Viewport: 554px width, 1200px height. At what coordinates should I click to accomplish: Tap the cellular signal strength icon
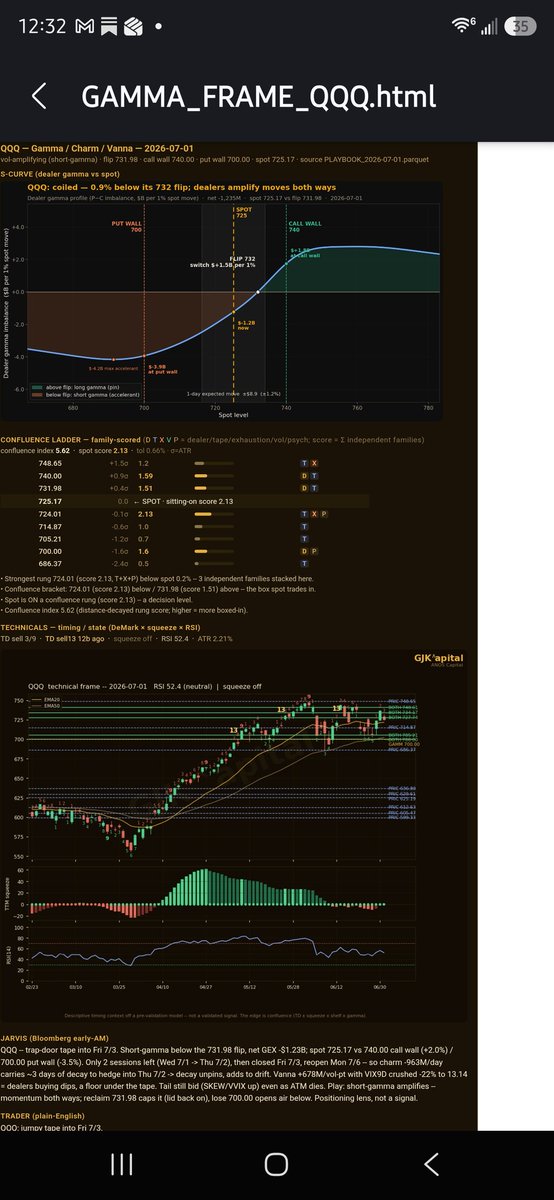point(488,26)
